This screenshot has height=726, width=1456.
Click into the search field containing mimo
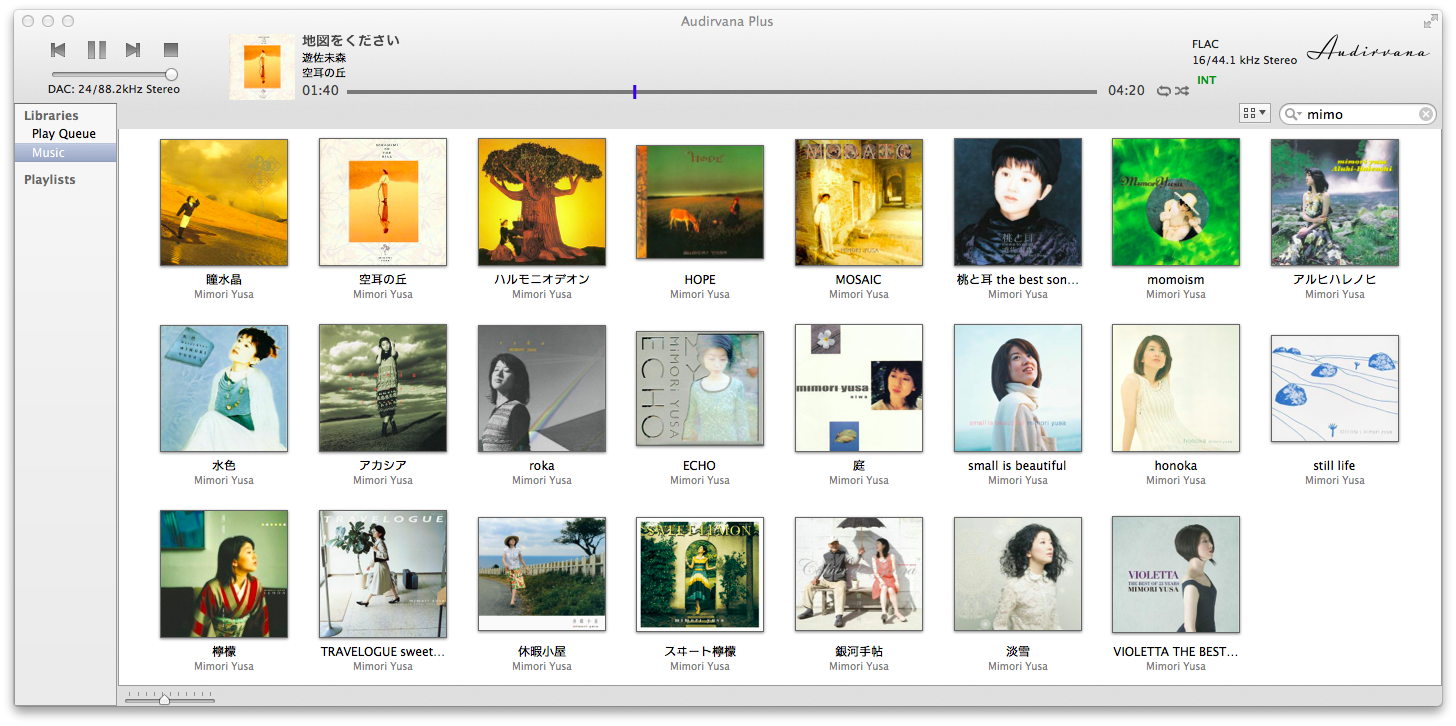click(x=1360, y=115)
